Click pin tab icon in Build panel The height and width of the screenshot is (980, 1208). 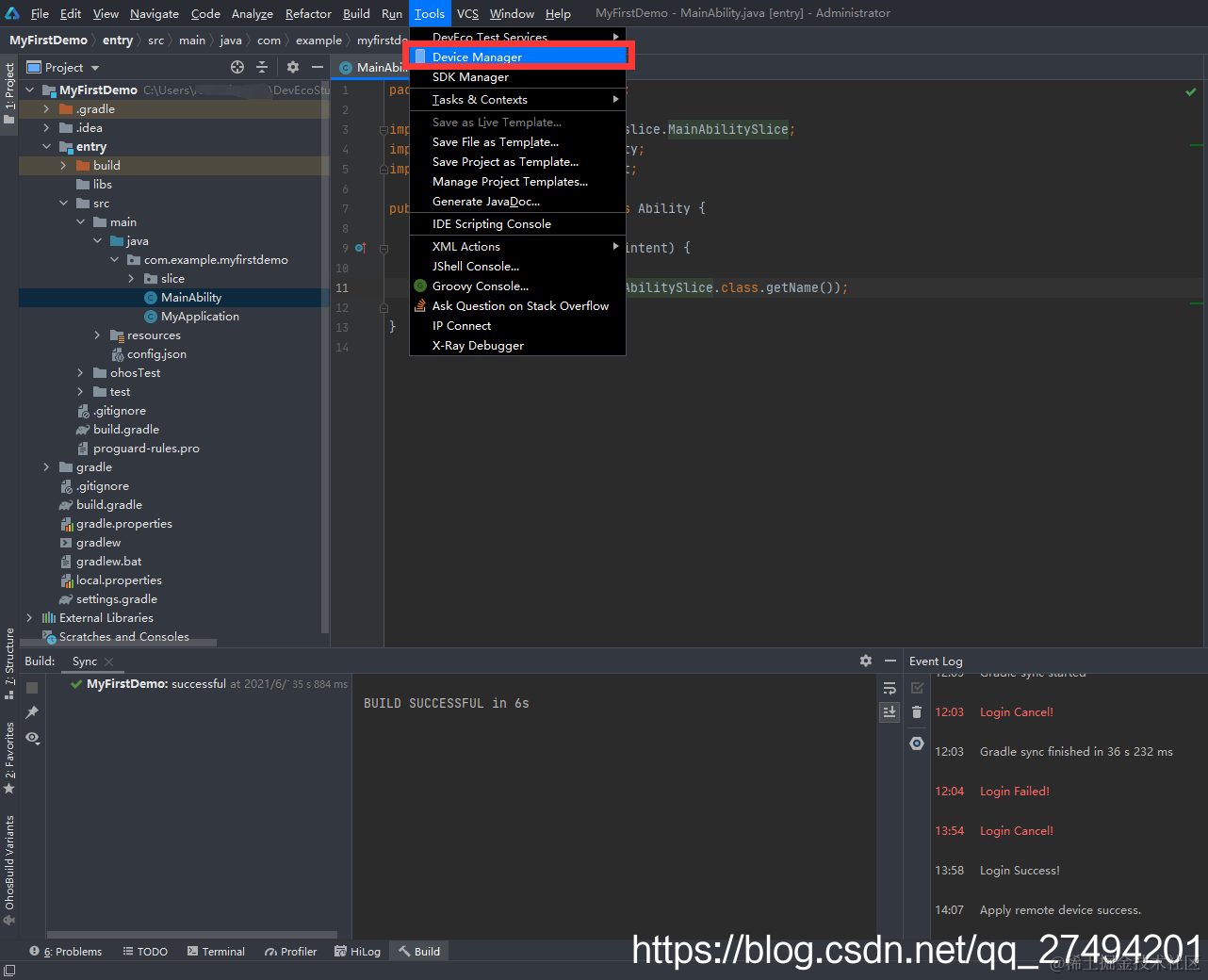32,712
